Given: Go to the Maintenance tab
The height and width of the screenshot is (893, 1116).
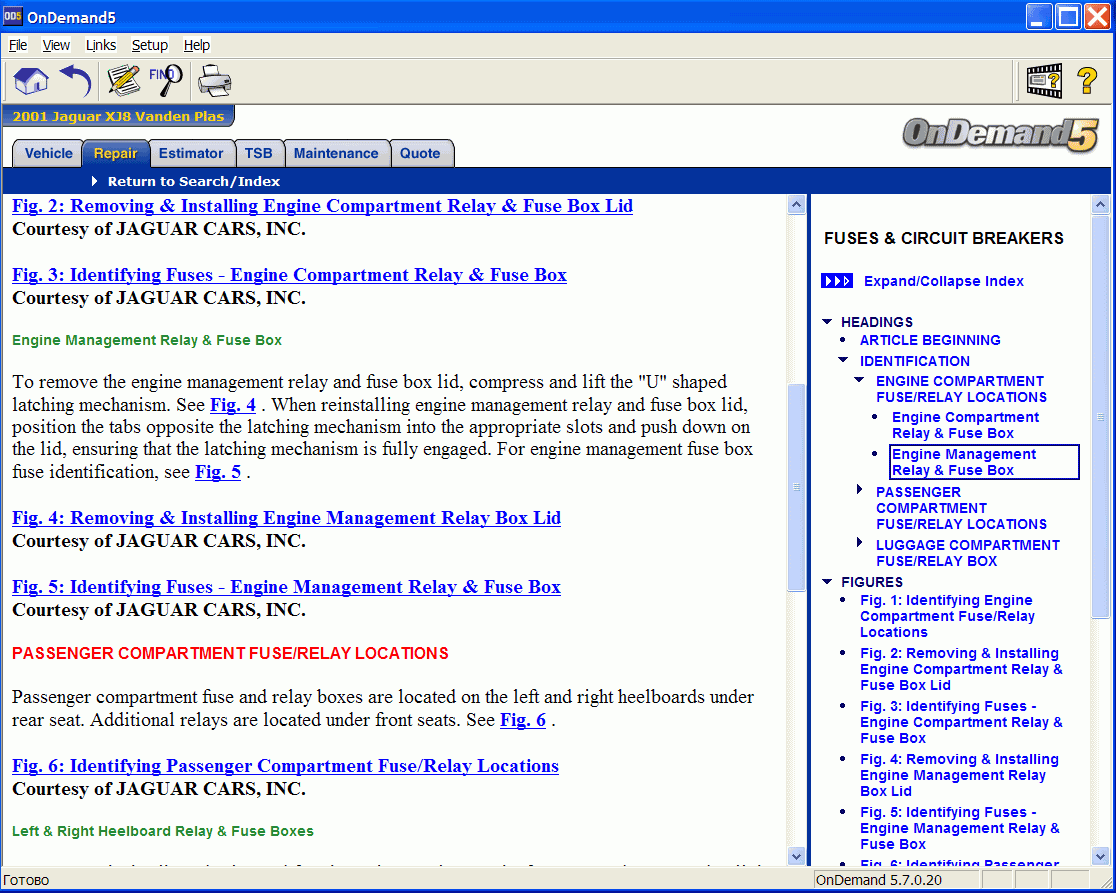Looking at the screenshot, I should coord(336,154).
